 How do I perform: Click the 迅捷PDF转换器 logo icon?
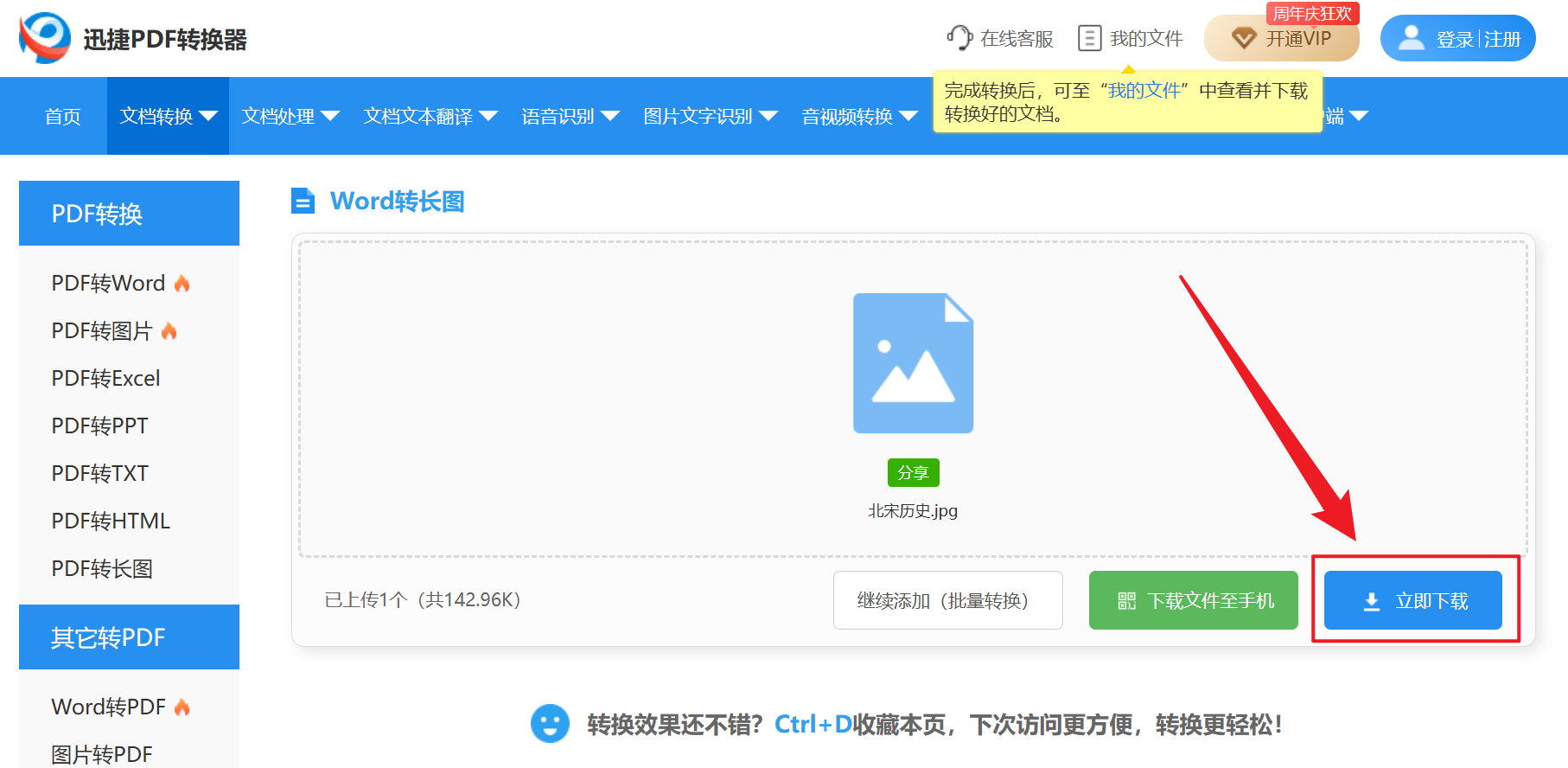click(x=45, y=38)
